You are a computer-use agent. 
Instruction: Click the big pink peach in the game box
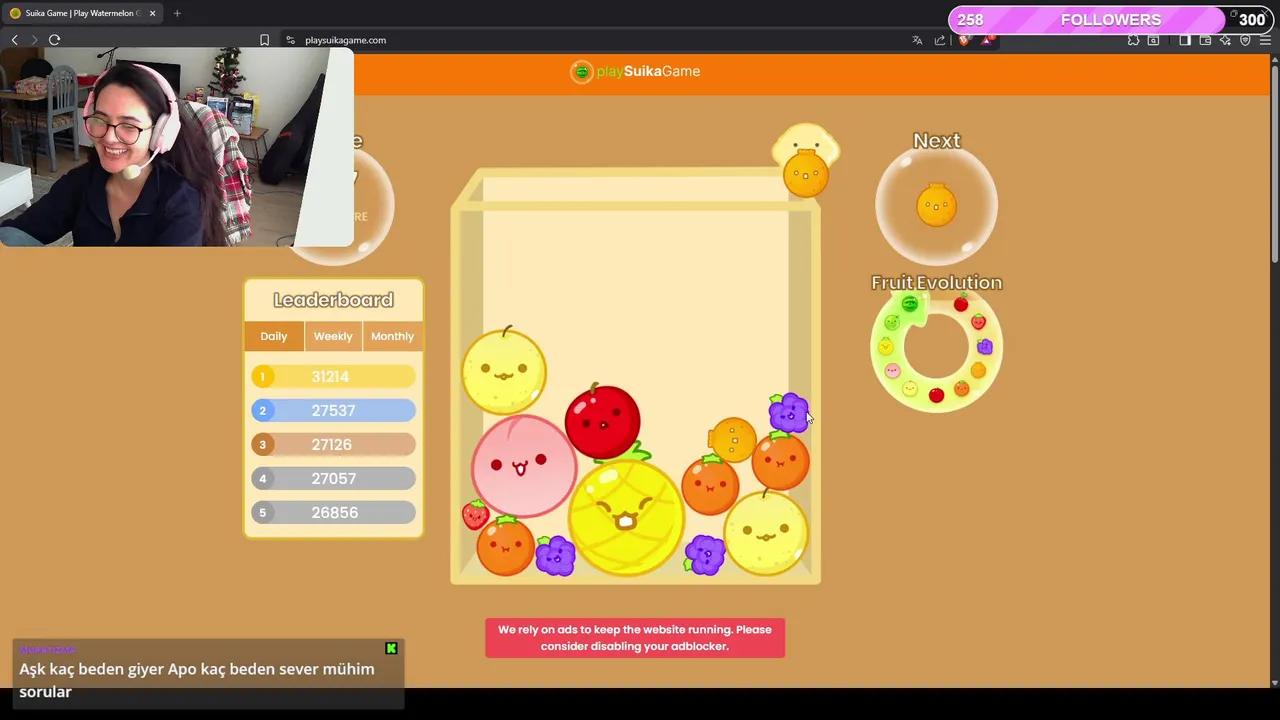pyautogui.click(x=523, y=465)
